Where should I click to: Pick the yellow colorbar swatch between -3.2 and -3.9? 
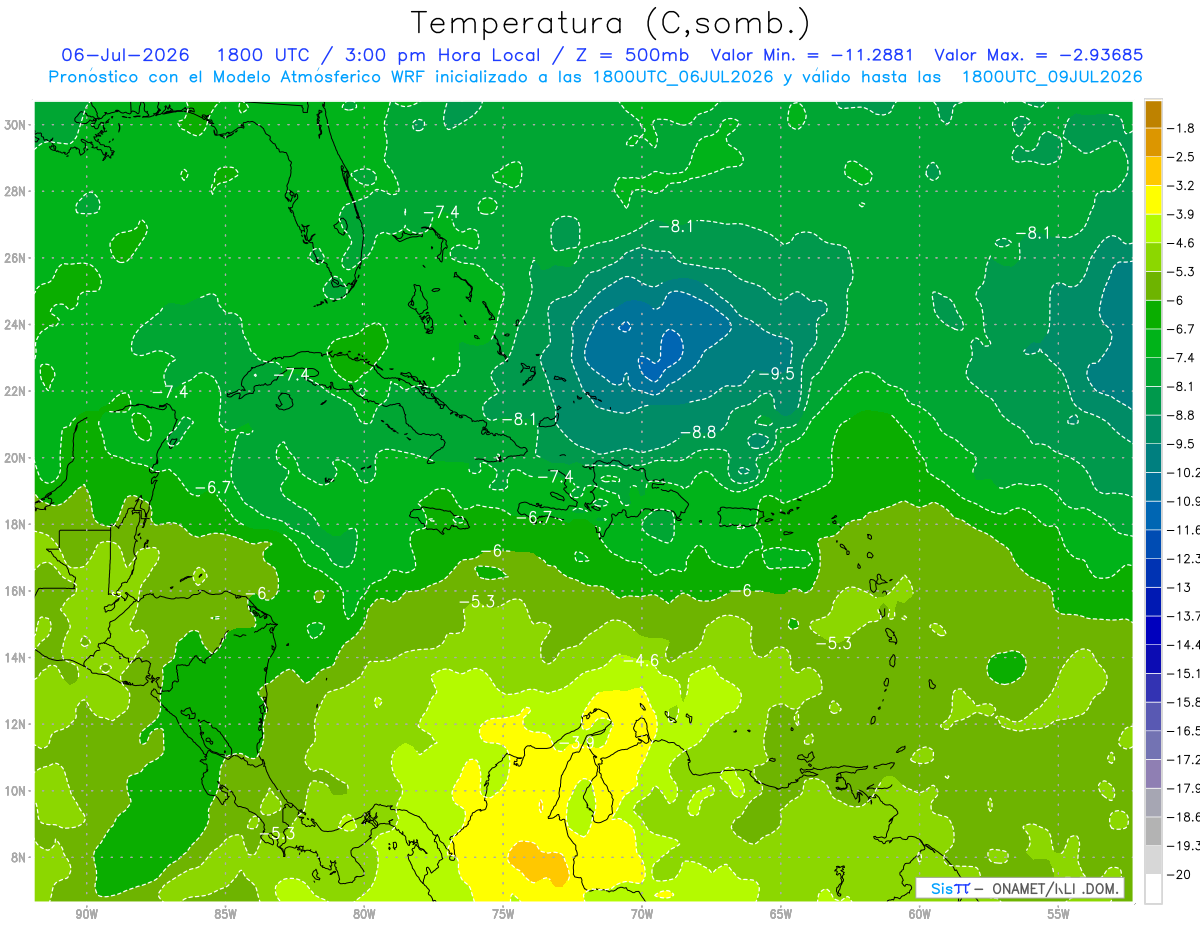[x=1153, y=200]
